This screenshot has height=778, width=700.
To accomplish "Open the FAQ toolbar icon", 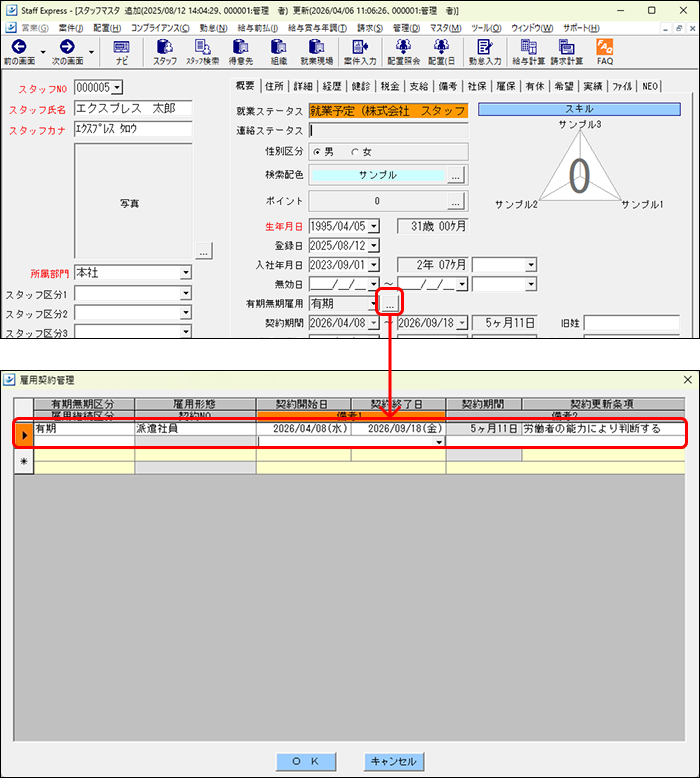I will pyautogui.click(x=605, y=52).
